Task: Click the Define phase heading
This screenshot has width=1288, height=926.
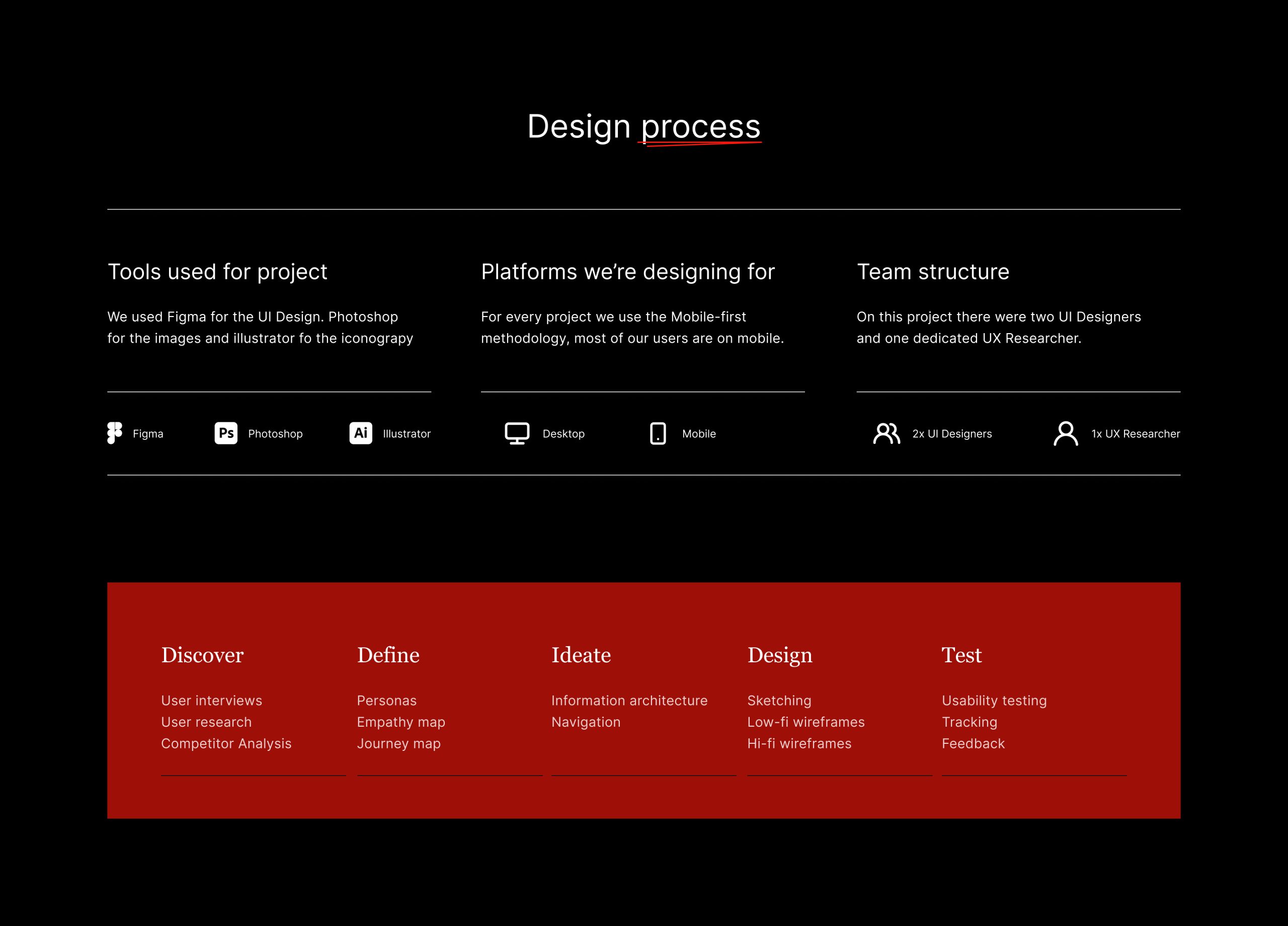Action: point(388,655)
